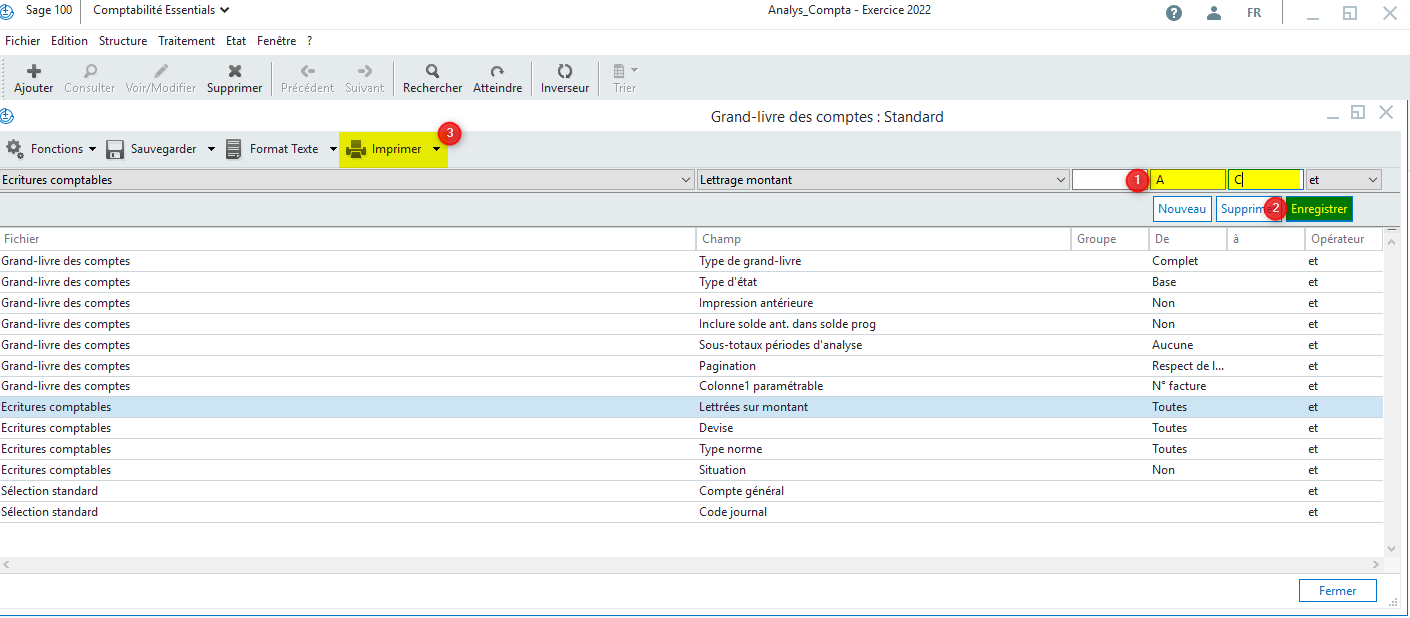Open the Traitement menu
Viewport: 1410px width, 618px height.
(x=186, y=41)
